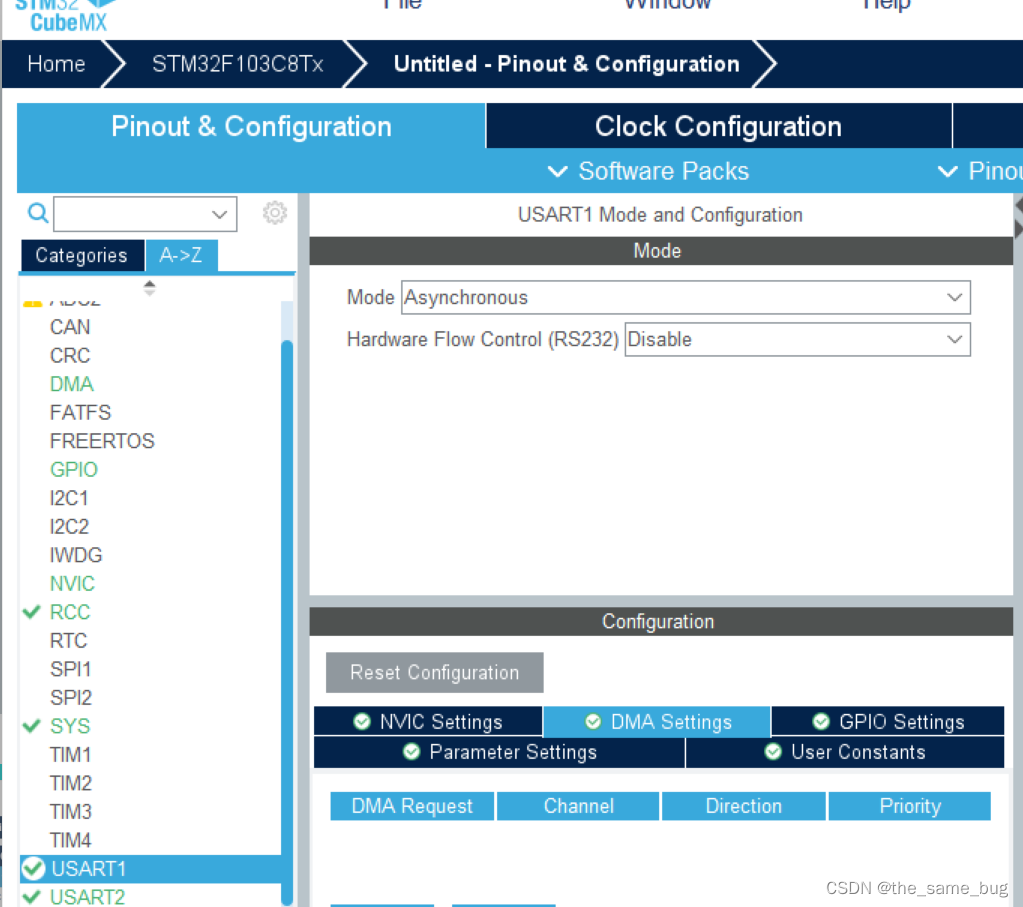Click the check icon on Parameter Settings tab
The height and width of the screenshot is (907, 1023).
point(411,752)
